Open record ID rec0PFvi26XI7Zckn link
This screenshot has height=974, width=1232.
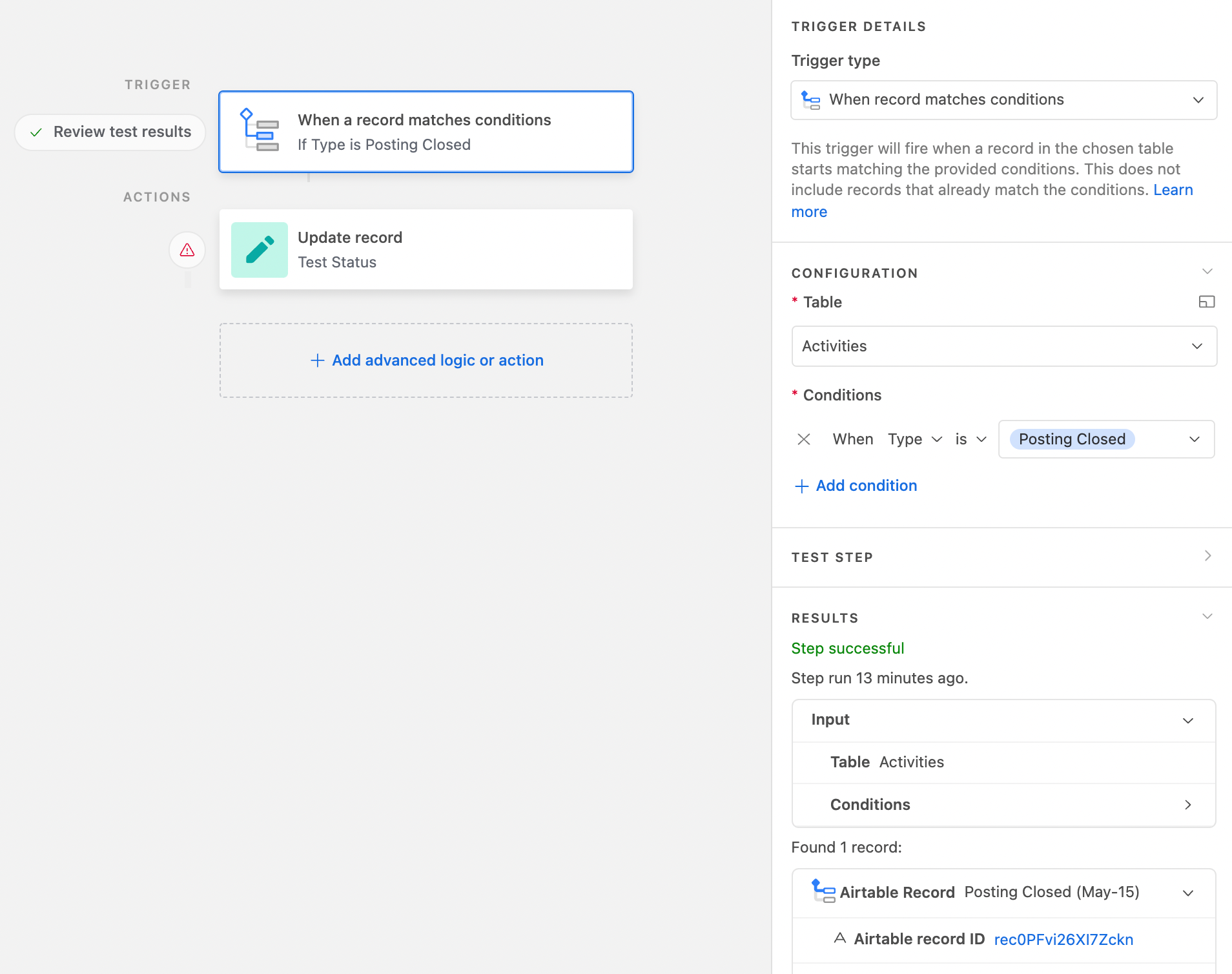pos(1063,940)
